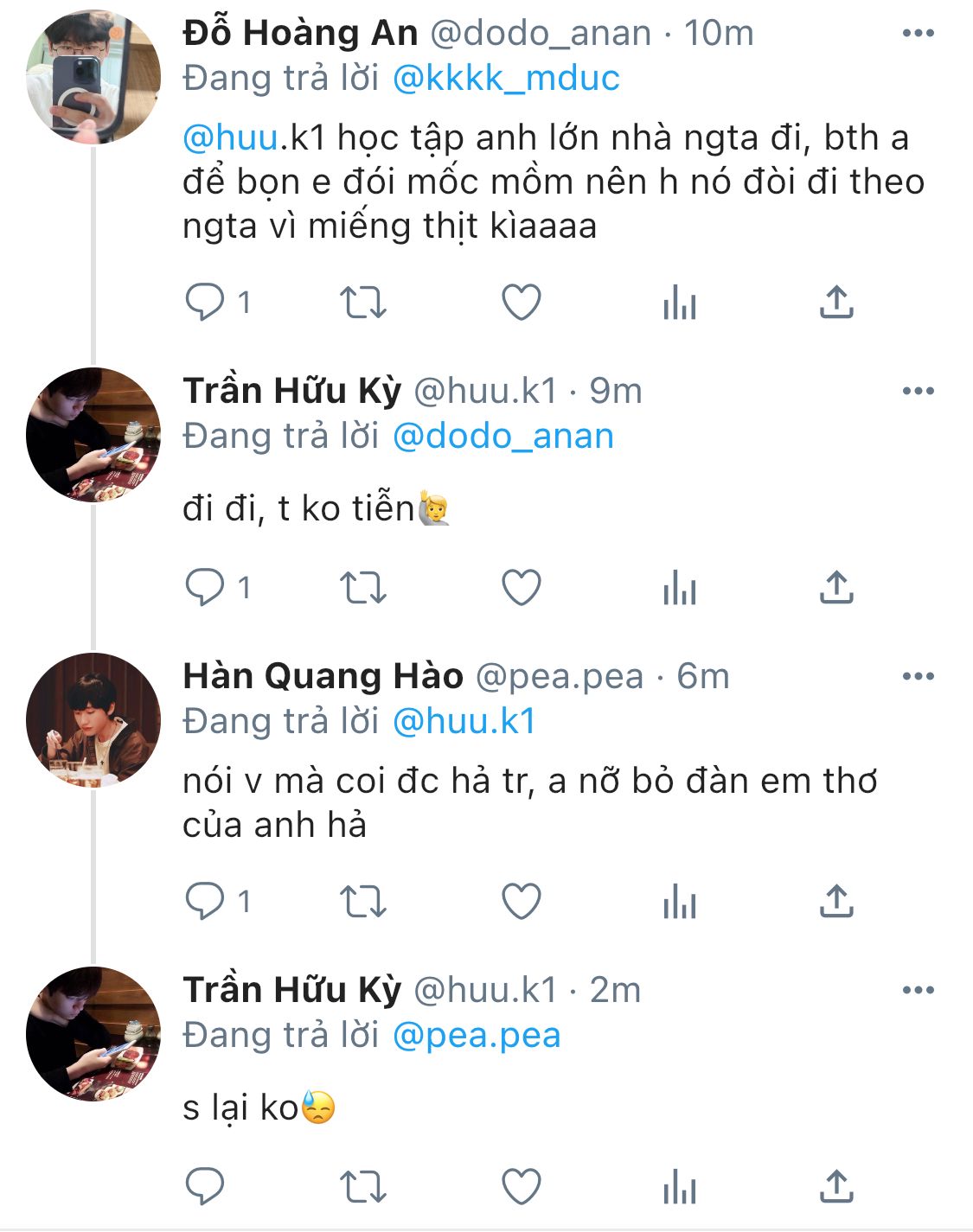The image size is (973, 1232).
Task: View analytics for the "s lại ko" tweet
Action: pyautogui.click(x=680, y=1186)
